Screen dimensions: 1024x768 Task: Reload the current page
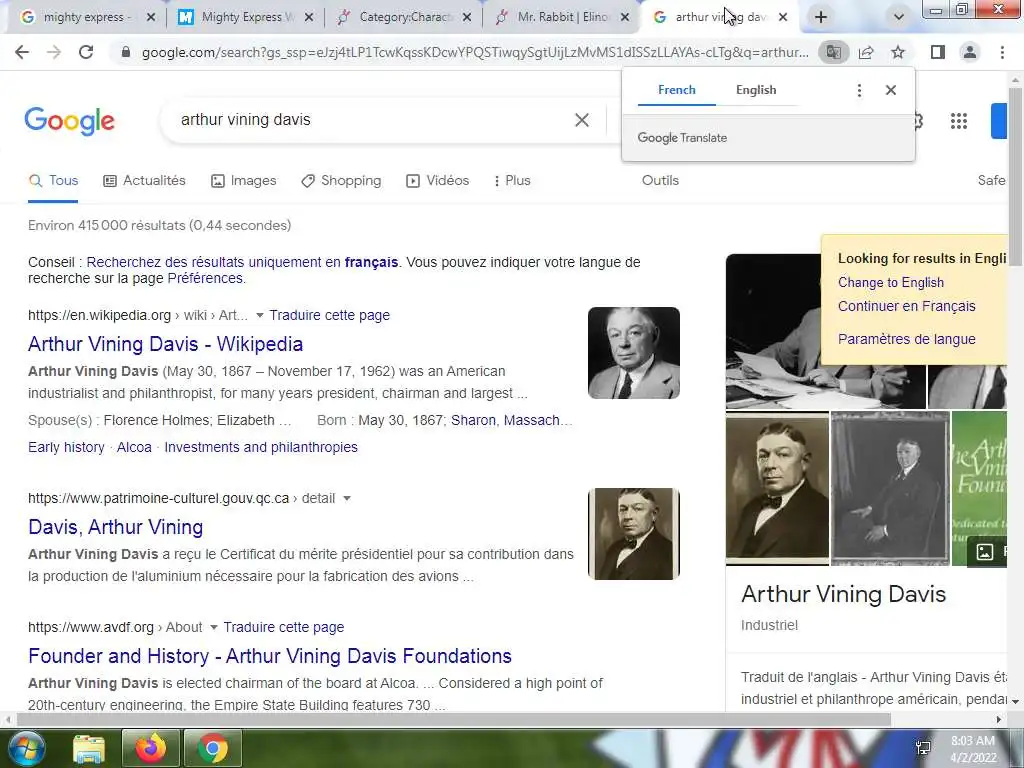(86, 52)
